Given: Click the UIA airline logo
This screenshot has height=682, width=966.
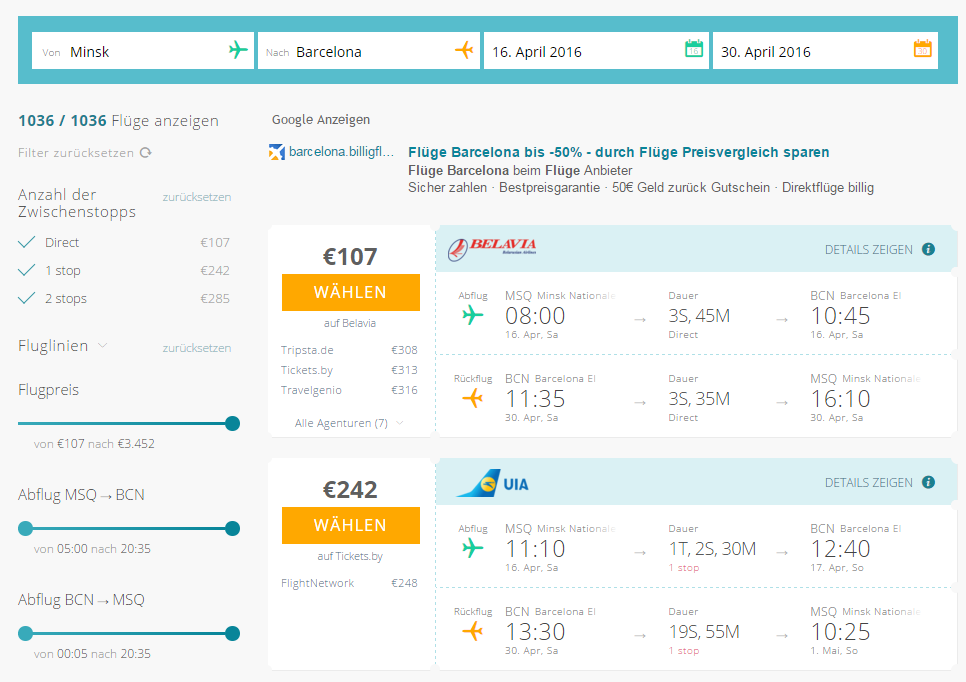Looking at the screenshot, I should coord(492,484).
